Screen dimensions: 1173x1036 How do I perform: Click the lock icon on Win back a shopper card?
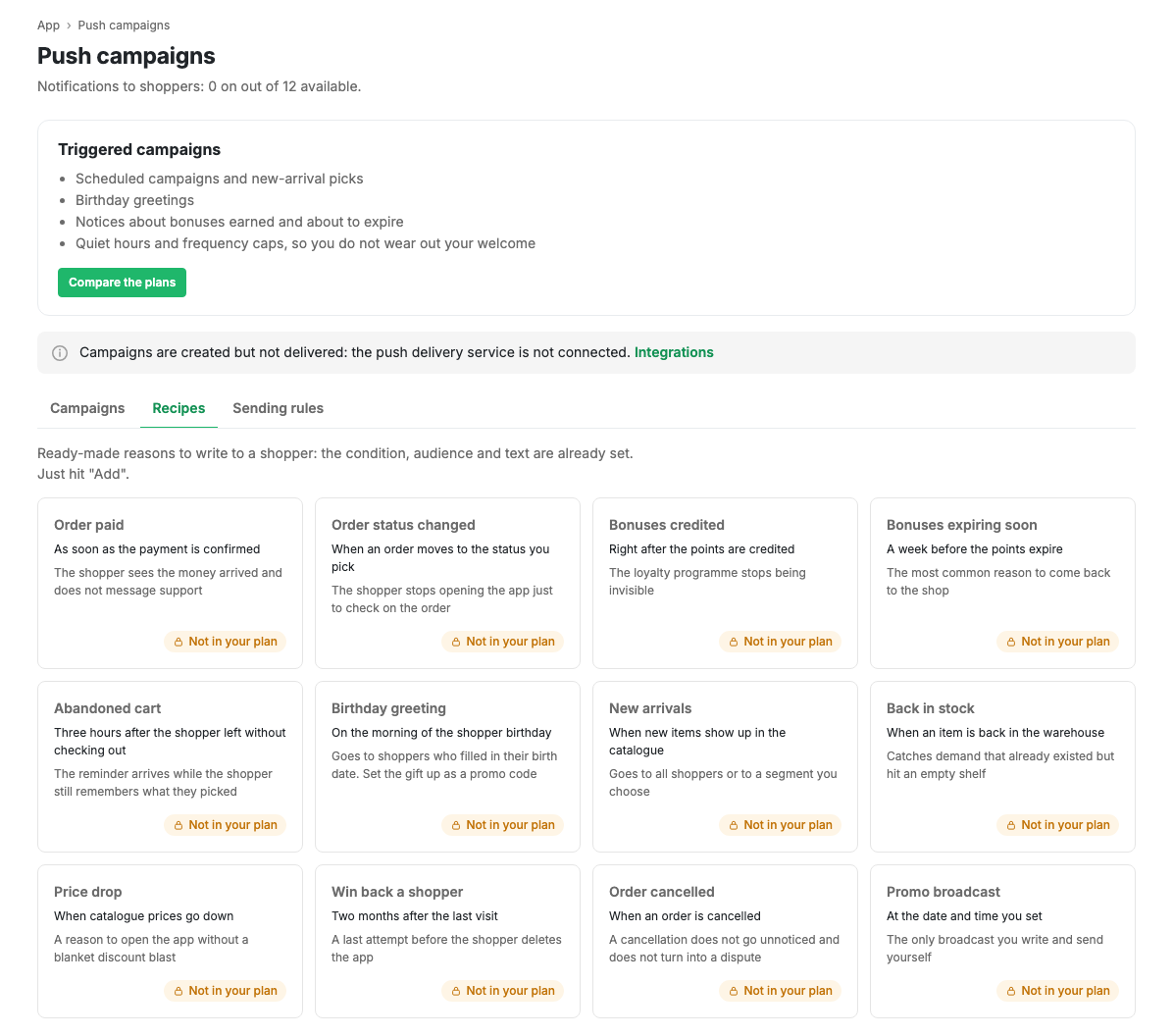click(456, 991)
